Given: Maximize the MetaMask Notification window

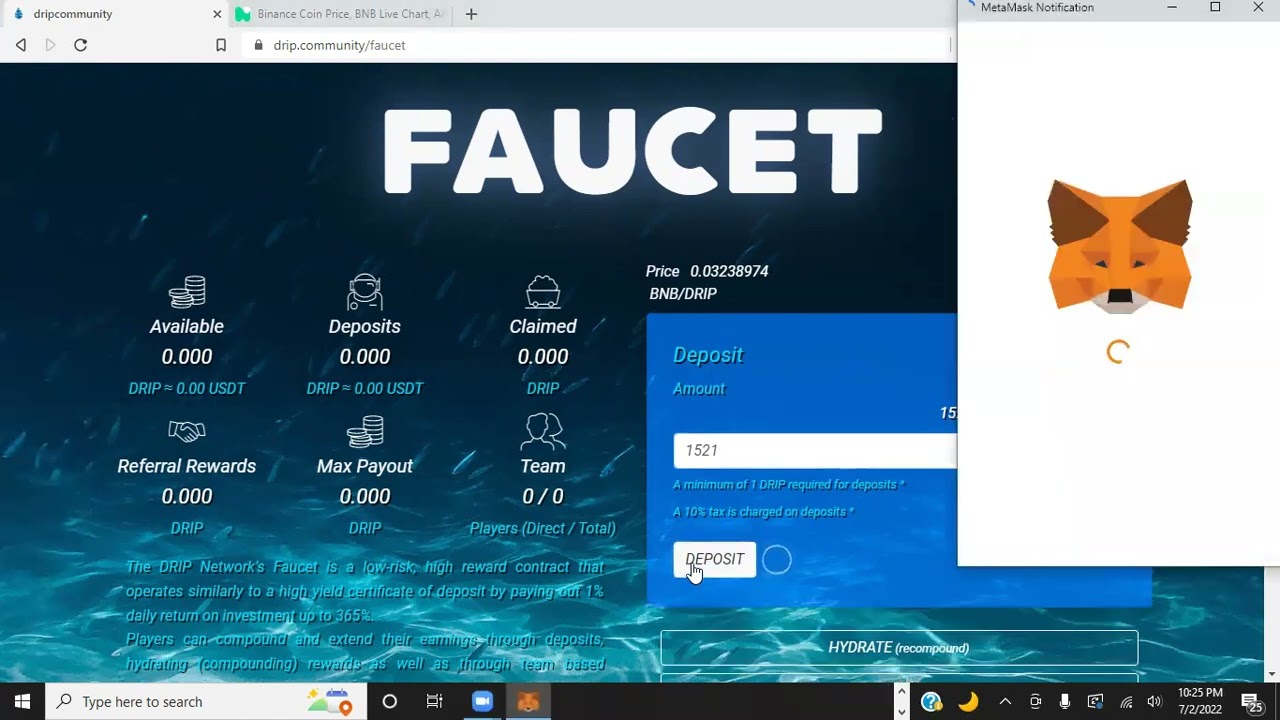Looking at the screenshot, I should pos(1215,7).
